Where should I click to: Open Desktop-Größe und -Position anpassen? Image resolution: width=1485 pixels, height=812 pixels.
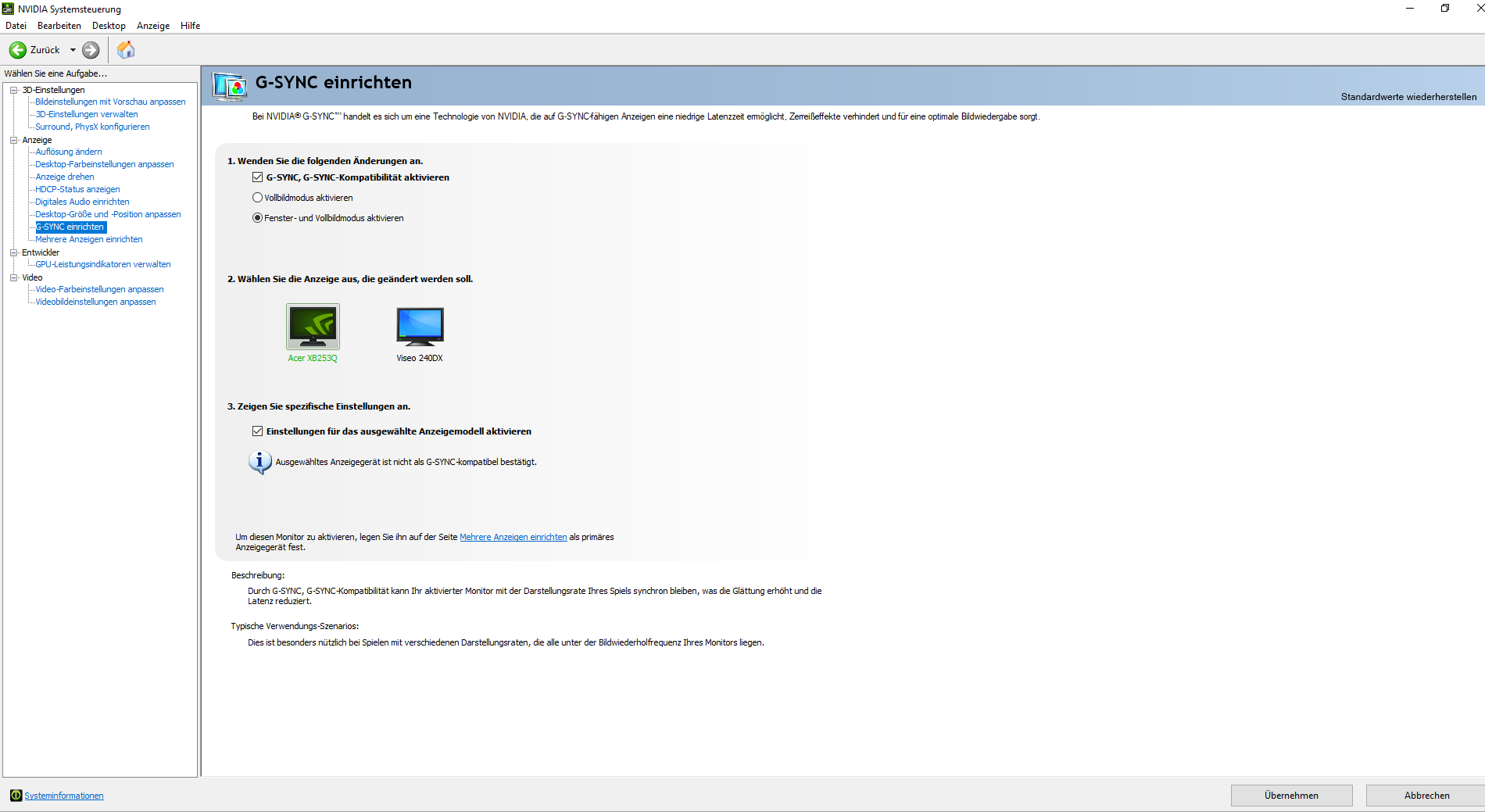tap(108, 214)
